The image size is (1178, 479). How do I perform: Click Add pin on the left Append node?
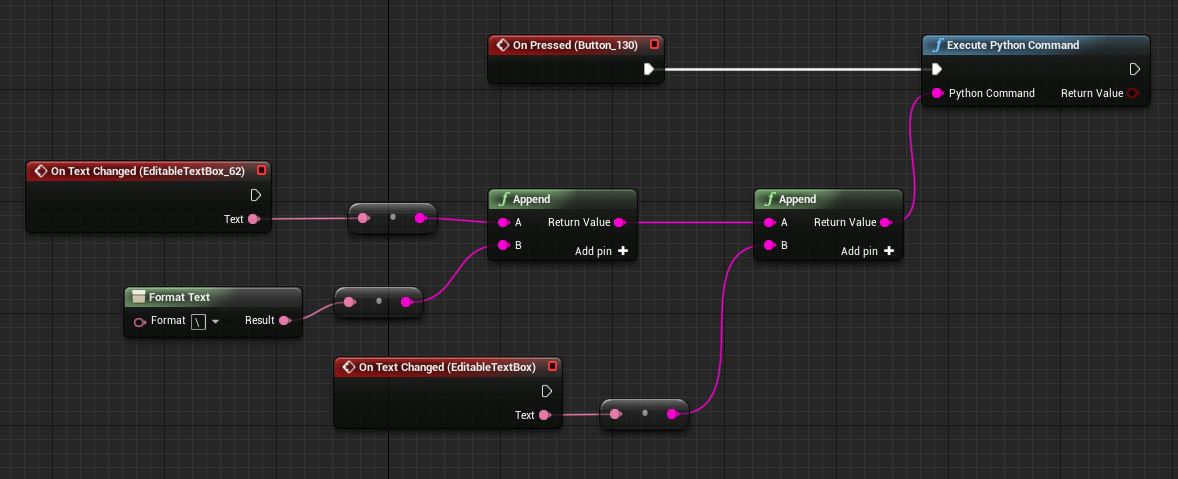[x=601, y=251]
